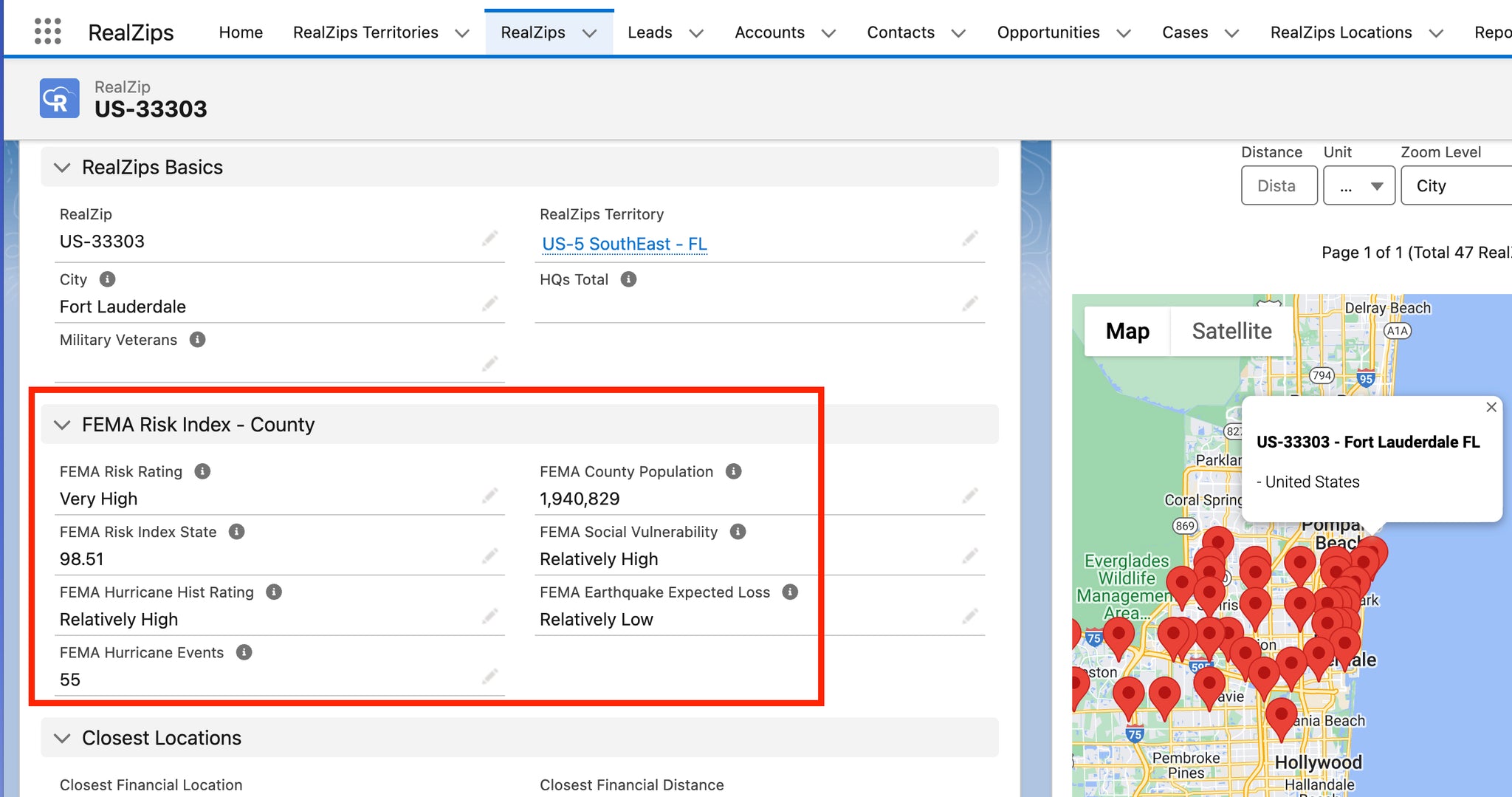1512x797 pixels.
Task: Edit FEMA County Population pencil icon
Action: click(x=970, y=496)
